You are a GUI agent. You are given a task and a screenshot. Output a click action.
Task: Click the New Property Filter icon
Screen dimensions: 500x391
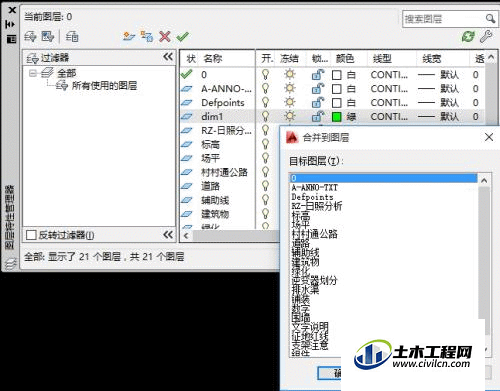click(x=30, y=36)
